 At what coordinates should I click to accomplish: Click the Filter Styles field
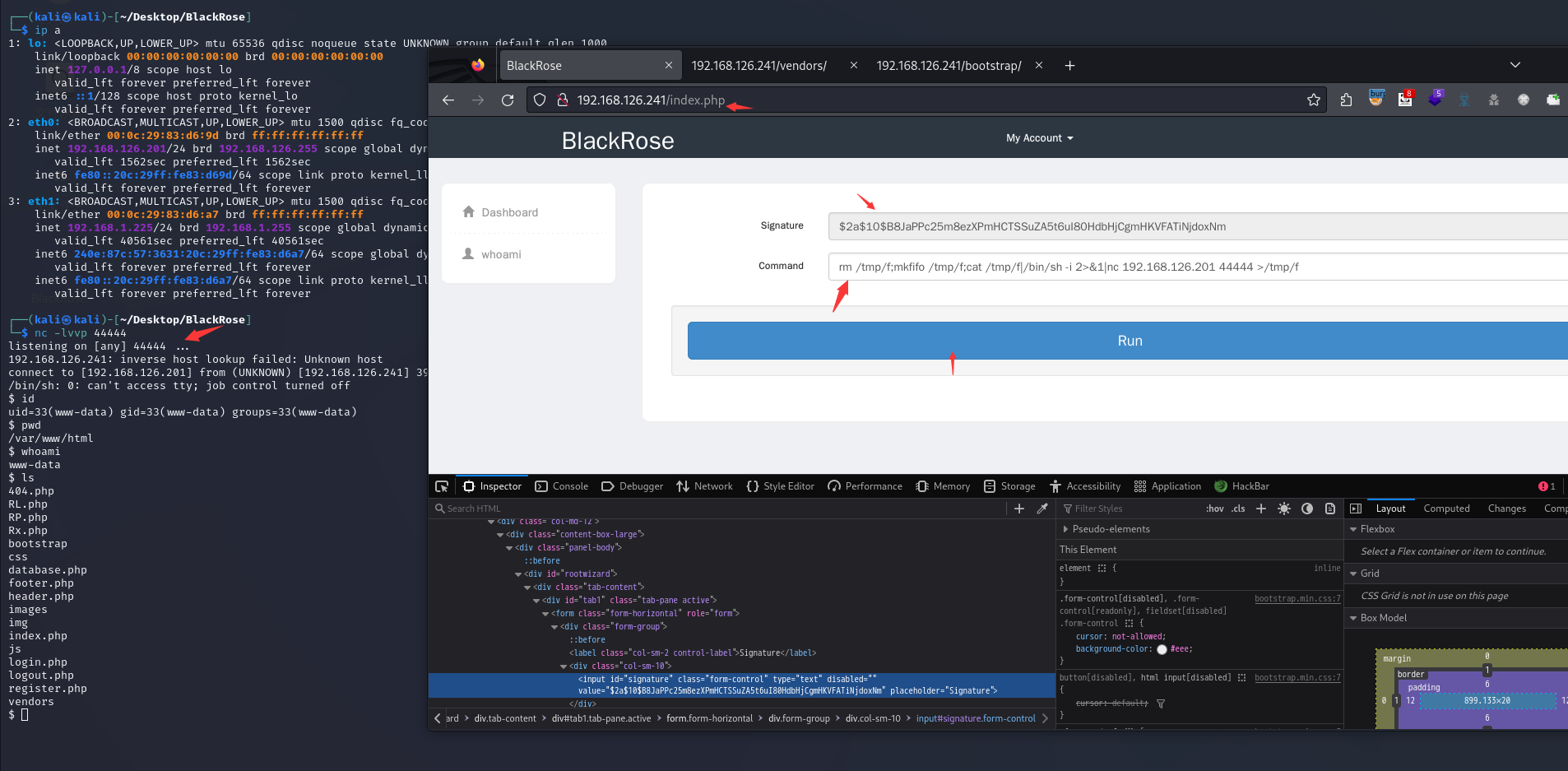click(1130, 509)
